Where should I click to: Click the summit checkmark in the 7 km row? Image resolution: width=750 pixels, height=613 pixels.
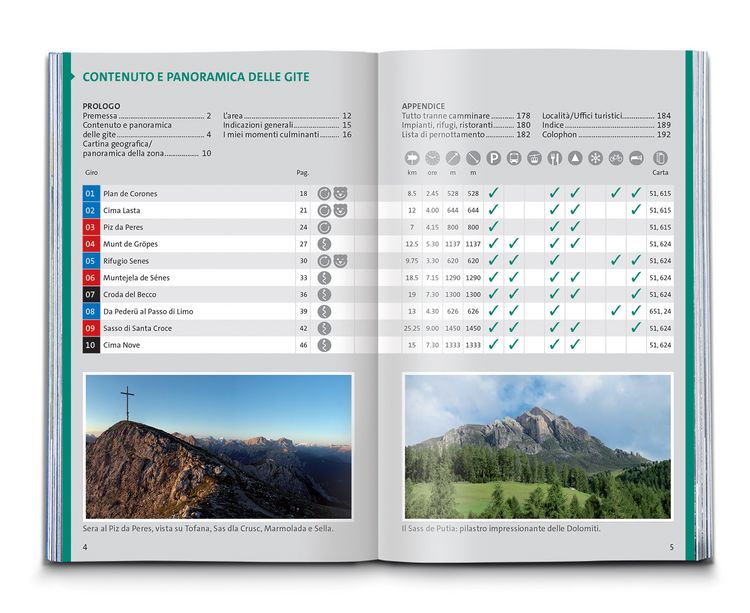click(575, 226)
